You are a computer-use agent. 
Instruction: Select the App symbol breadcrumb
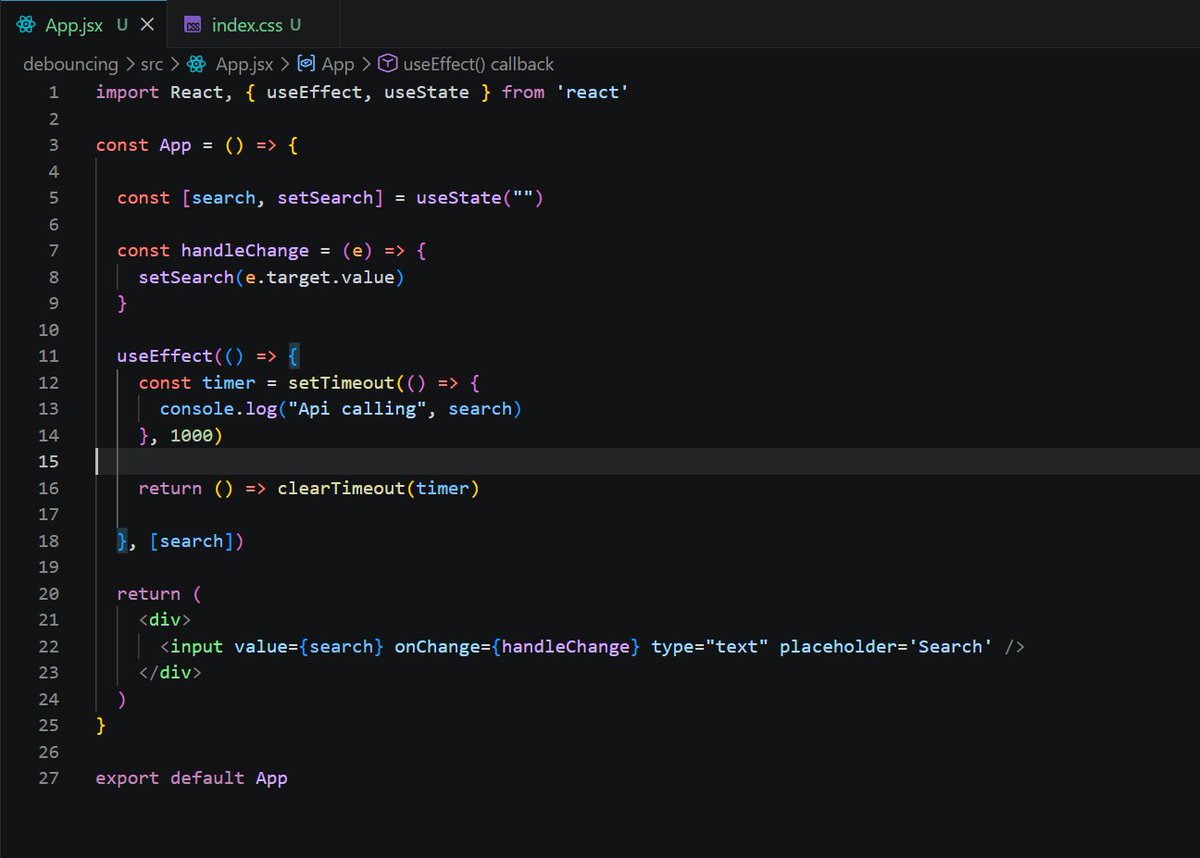(338, 64)
